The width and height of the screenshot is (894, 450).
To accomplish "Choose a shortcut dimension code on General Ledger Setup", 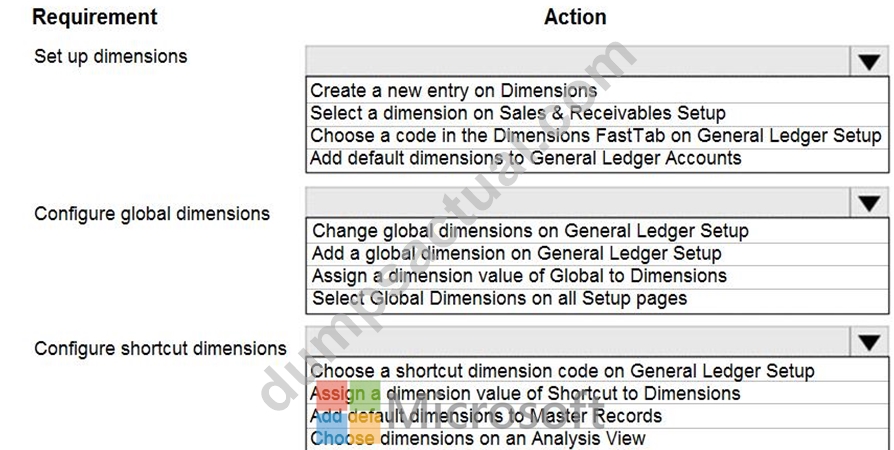I will [597, 371].
